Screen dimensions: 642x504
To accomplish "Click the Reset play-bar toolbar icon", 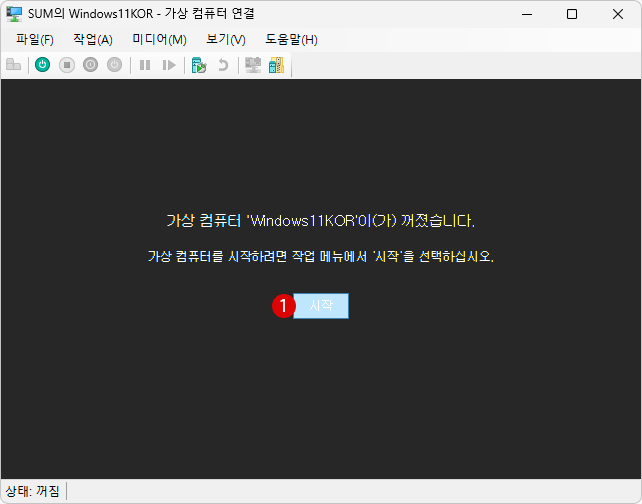I will tap(169, 65).
